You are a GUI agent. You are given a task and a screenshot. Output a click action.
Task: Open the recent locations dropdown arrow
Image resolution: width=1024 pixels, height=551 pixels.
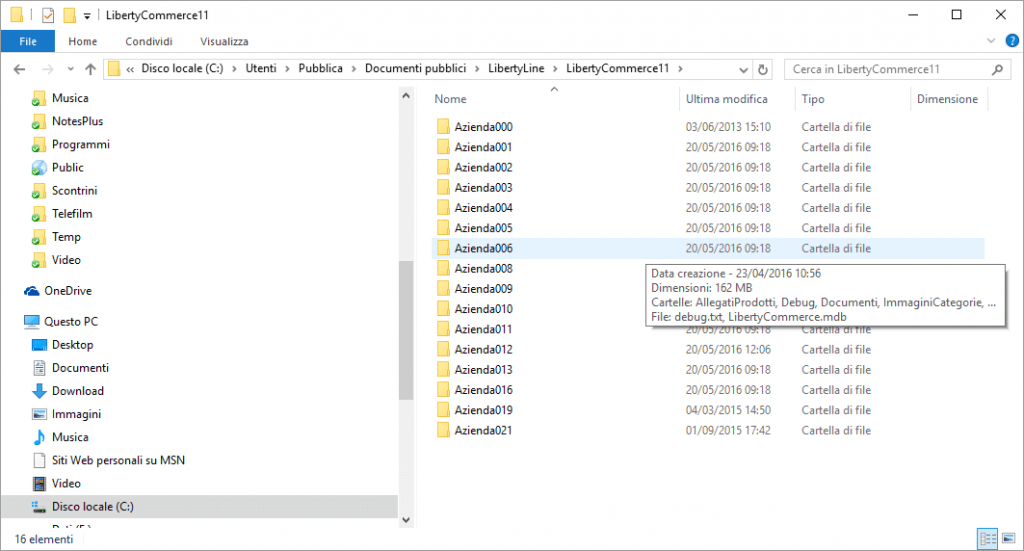(x=70, y=69)
